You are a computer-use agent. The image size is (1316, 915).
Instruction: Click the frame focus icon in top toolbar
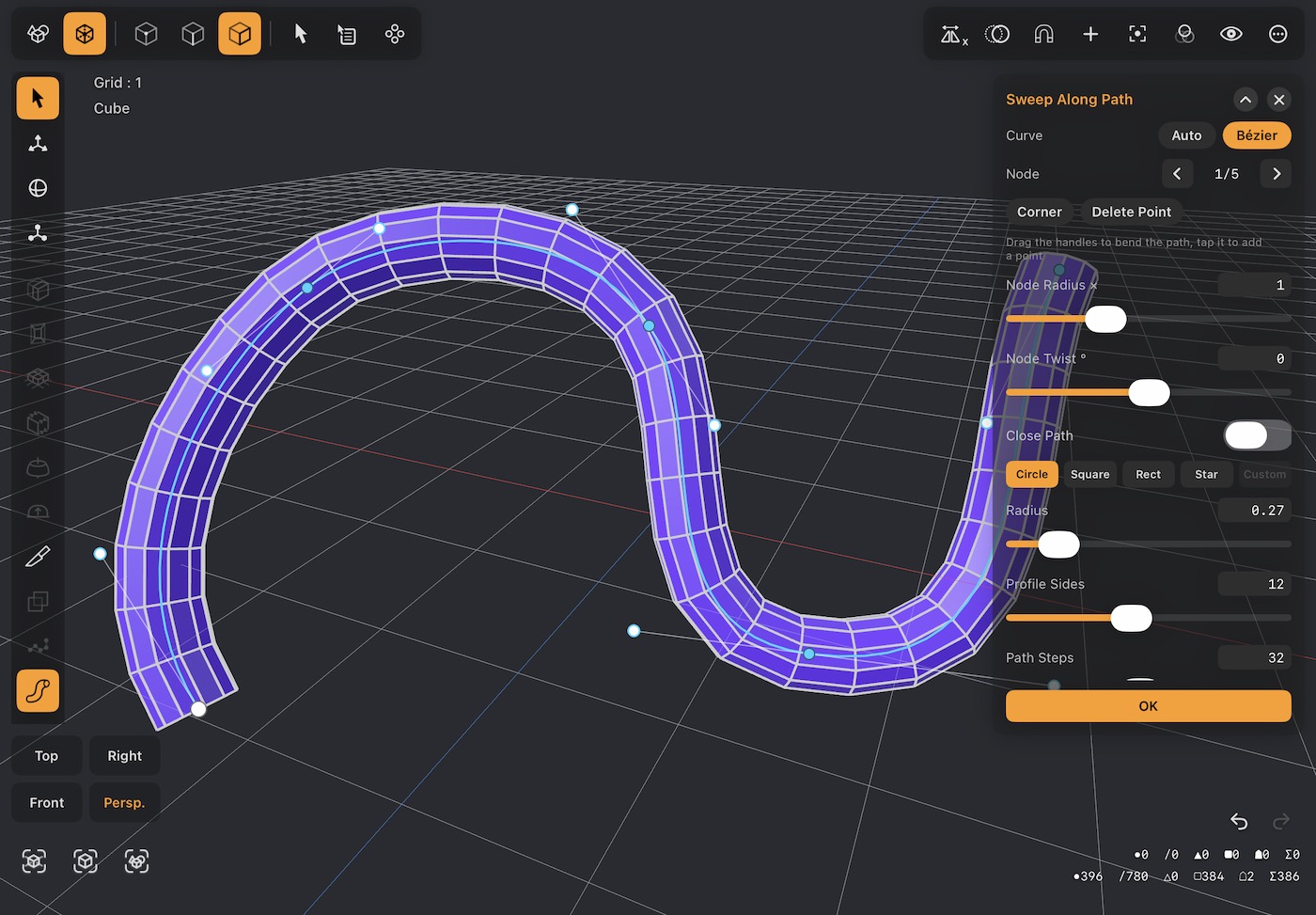click(1137, 35)
